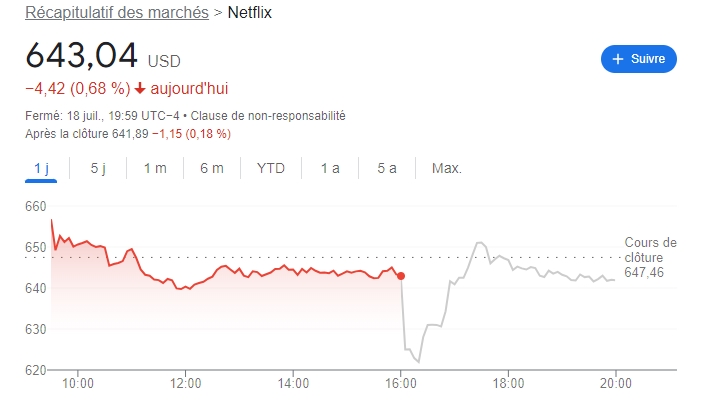Choose the 6 m time range
The width and height of the screenshot is (707, 407).
211,168
